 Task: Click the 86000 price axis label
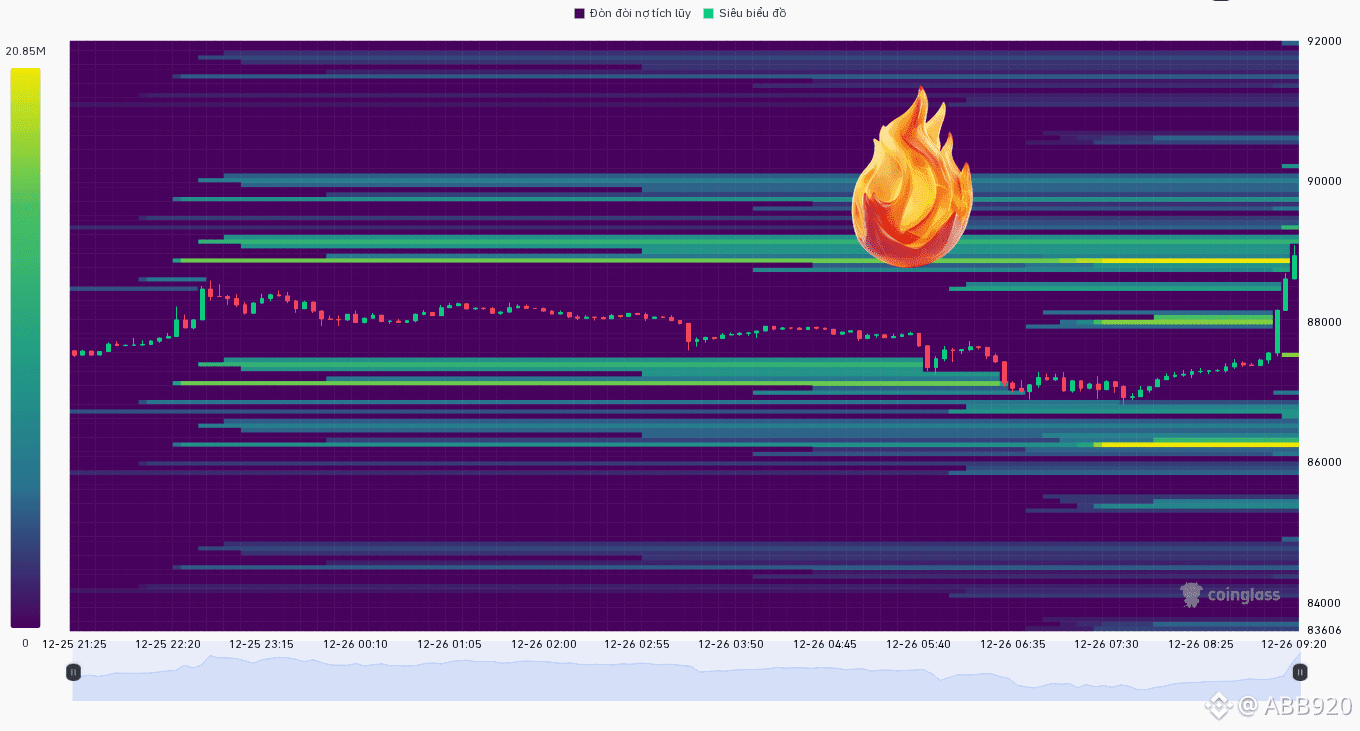pos(1325,462)
